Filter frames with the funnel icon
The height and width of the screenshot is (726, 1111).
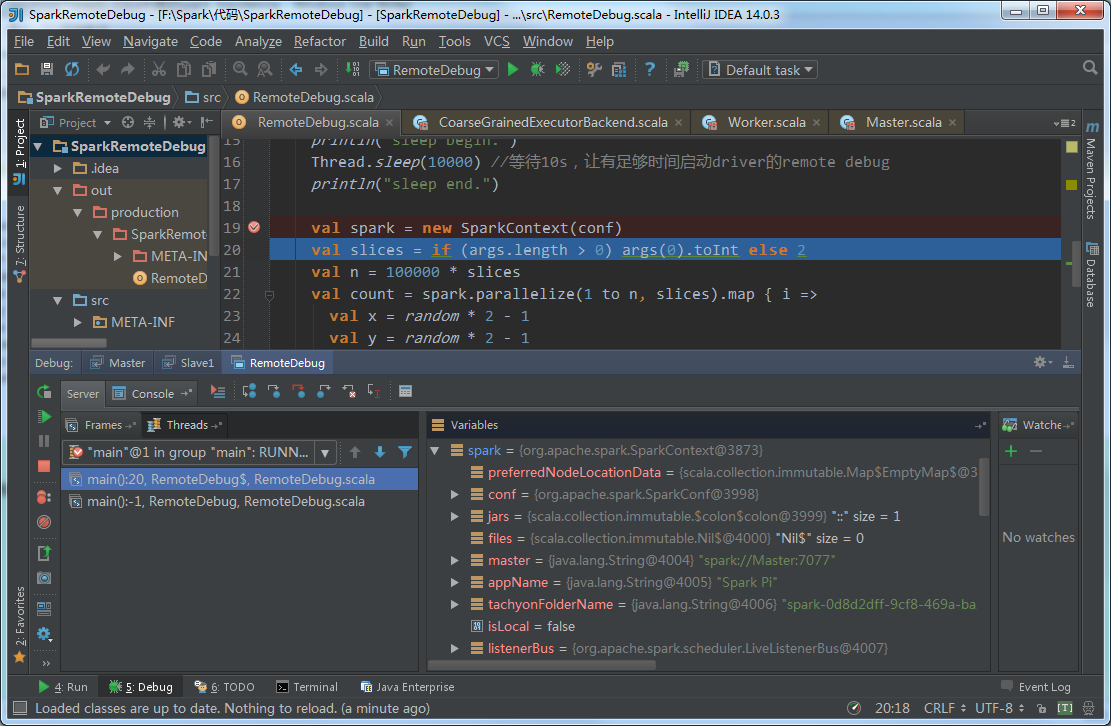point(405,452)
